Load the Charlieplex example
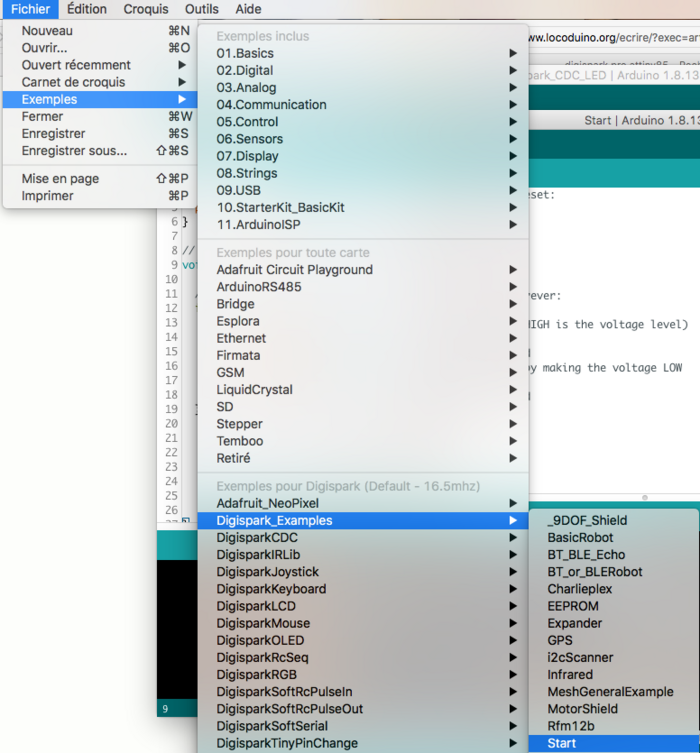The width and height of the screenshot is (700, 753). (x=614, y=589)
